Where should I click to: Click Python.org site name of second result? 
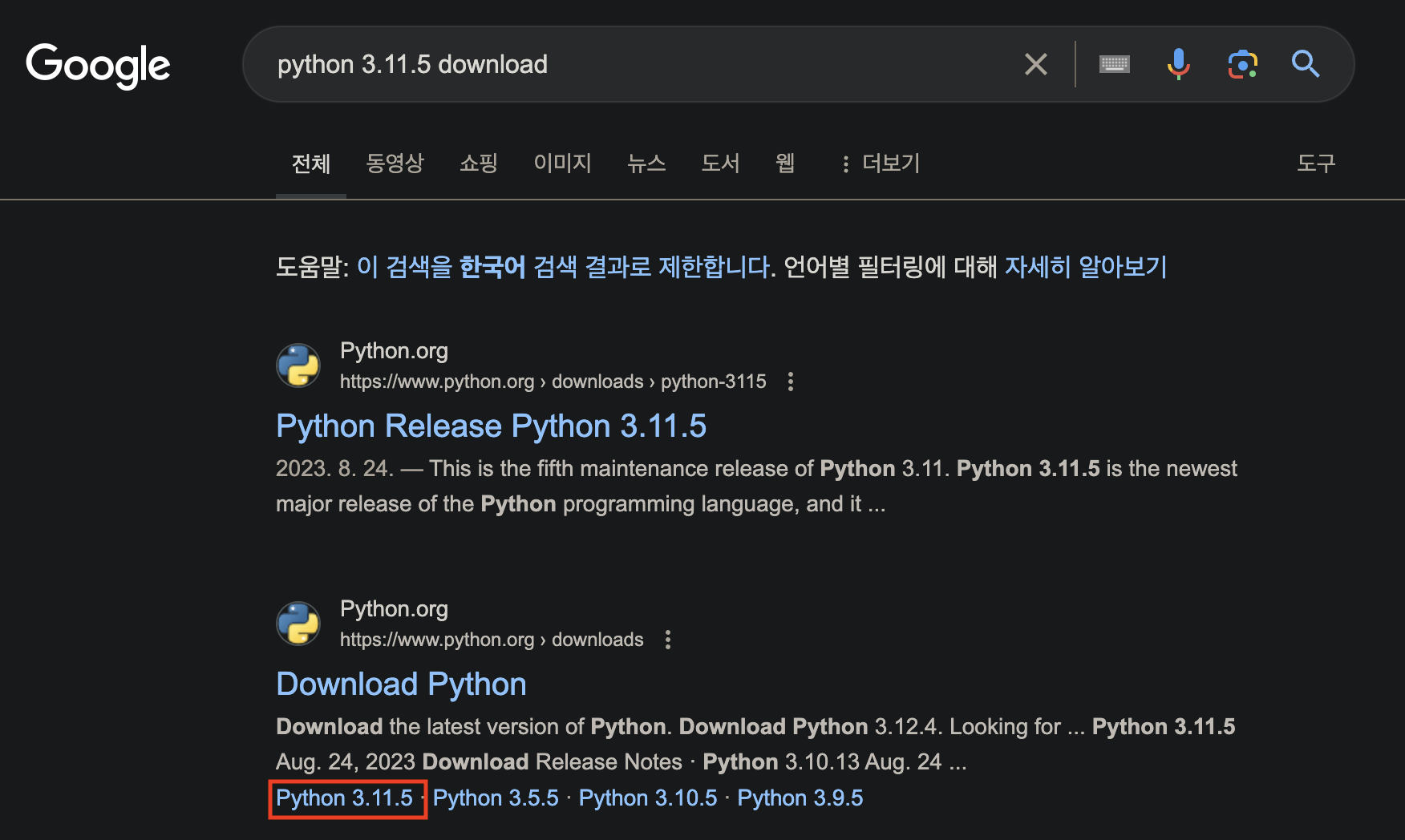click(x=394, y=609)
